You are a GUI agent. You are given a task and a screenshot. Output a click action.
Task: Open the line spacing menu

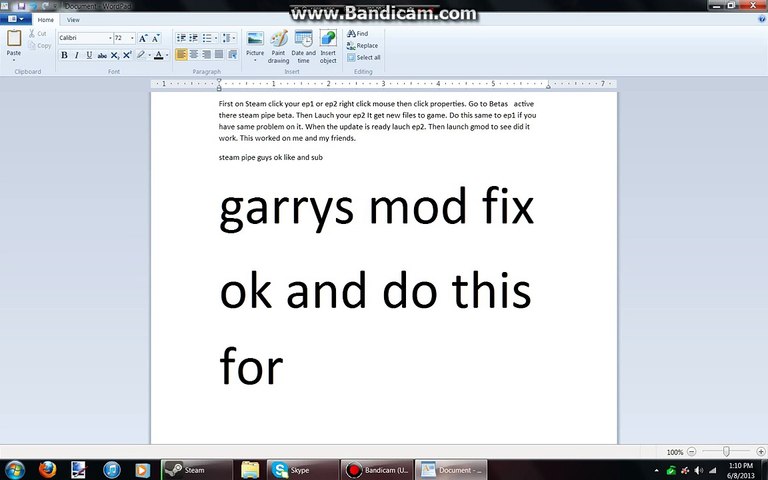(x=228, y=38)
